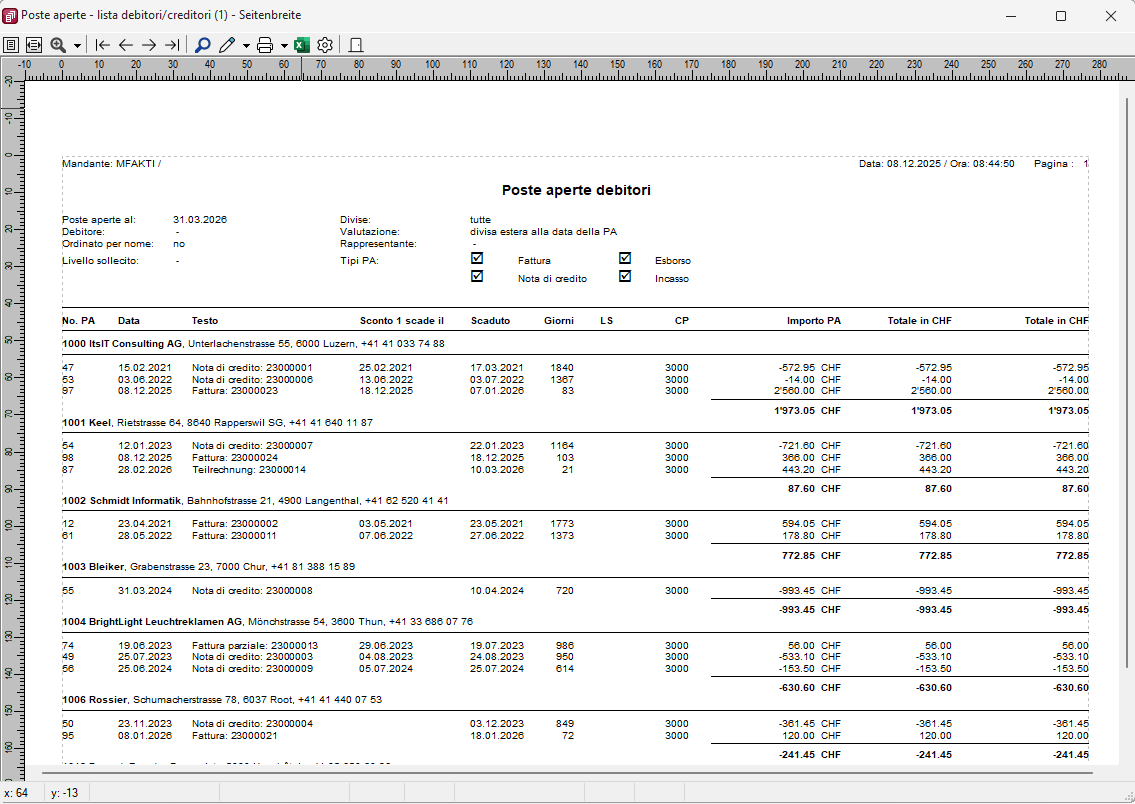Exit preview using the door icon
Screen dimensions: 1135x804
pyautogui.click(x=355, y=45)
